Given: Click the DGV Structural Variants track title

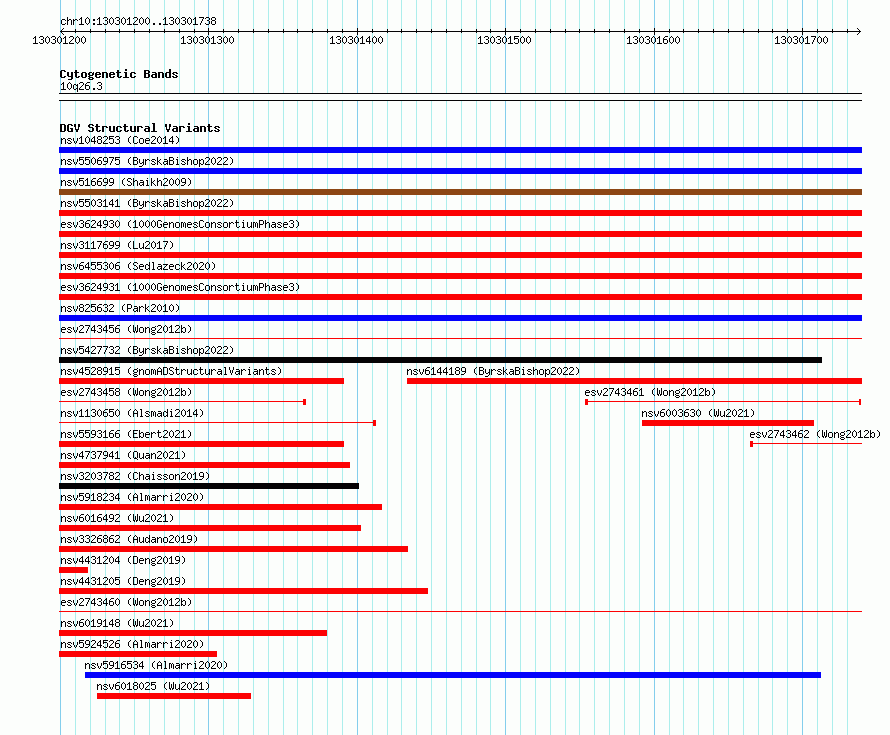Looking at the screenshot, I should [140, 128].
